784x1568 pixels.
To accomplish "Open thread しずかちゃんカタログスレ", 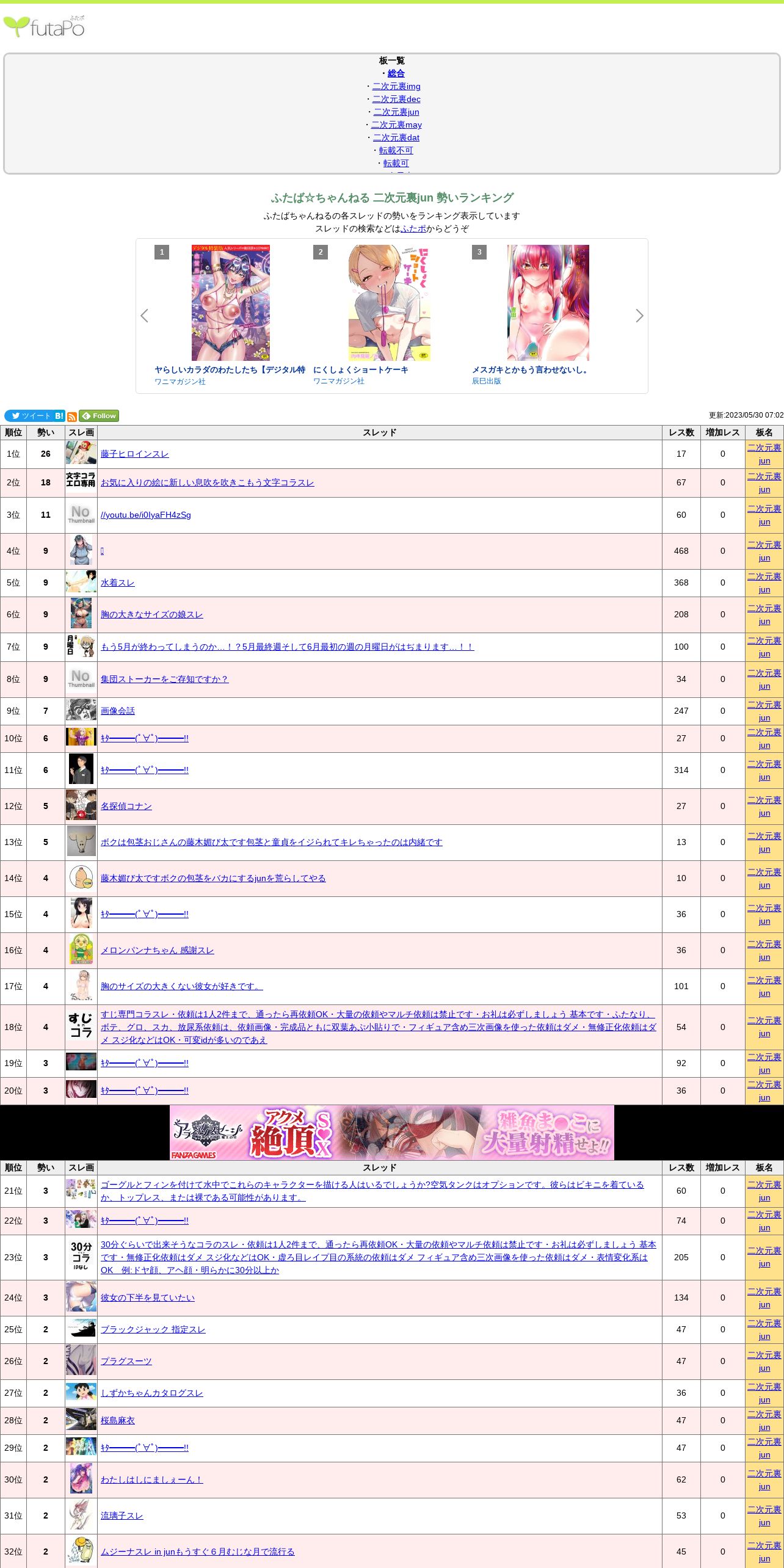I will click(x=152, y=1393).
